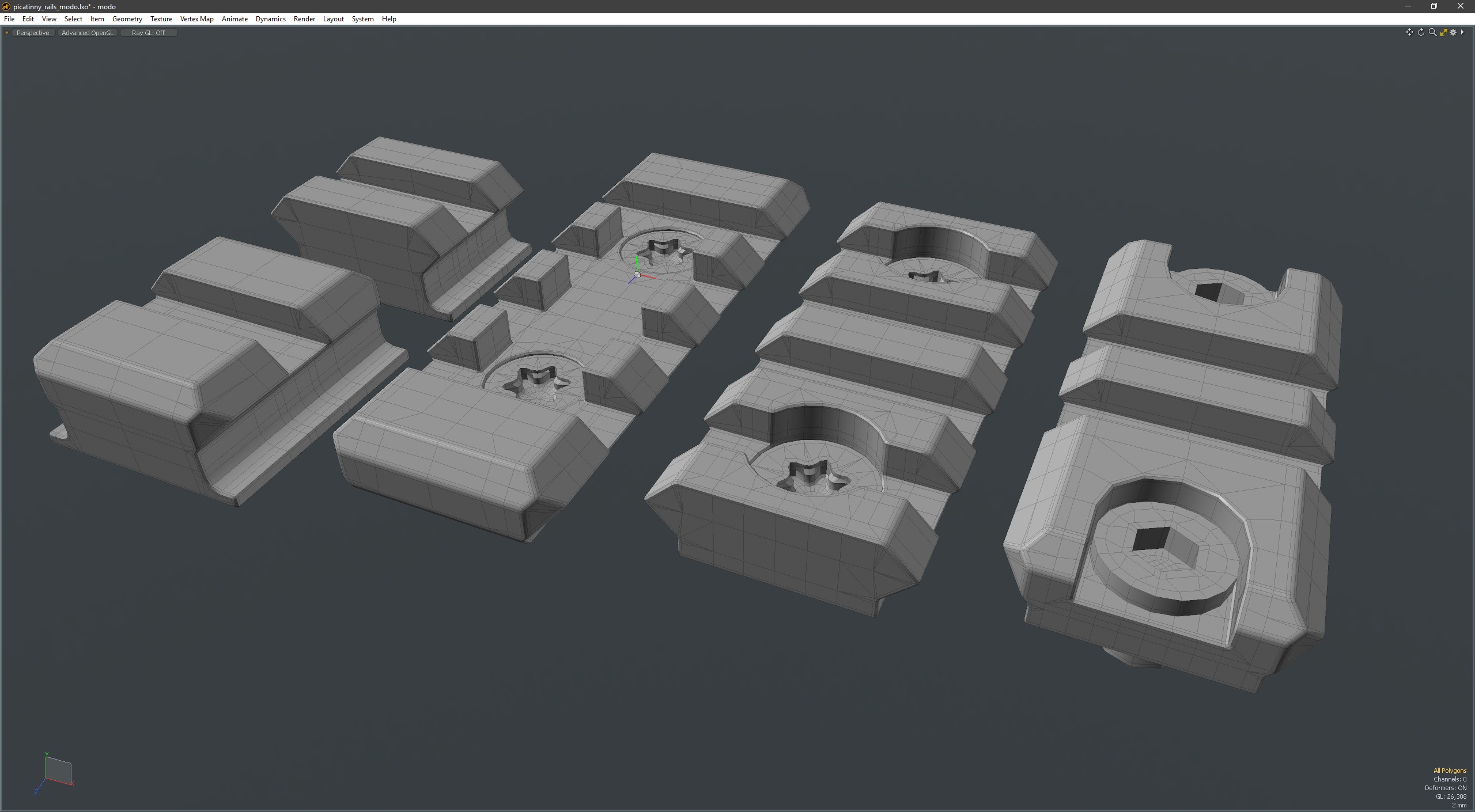Toggle the orange viewport indicator dot
Image resolution: width=1475 pixels, height=812 pixels.
[6, 33]
